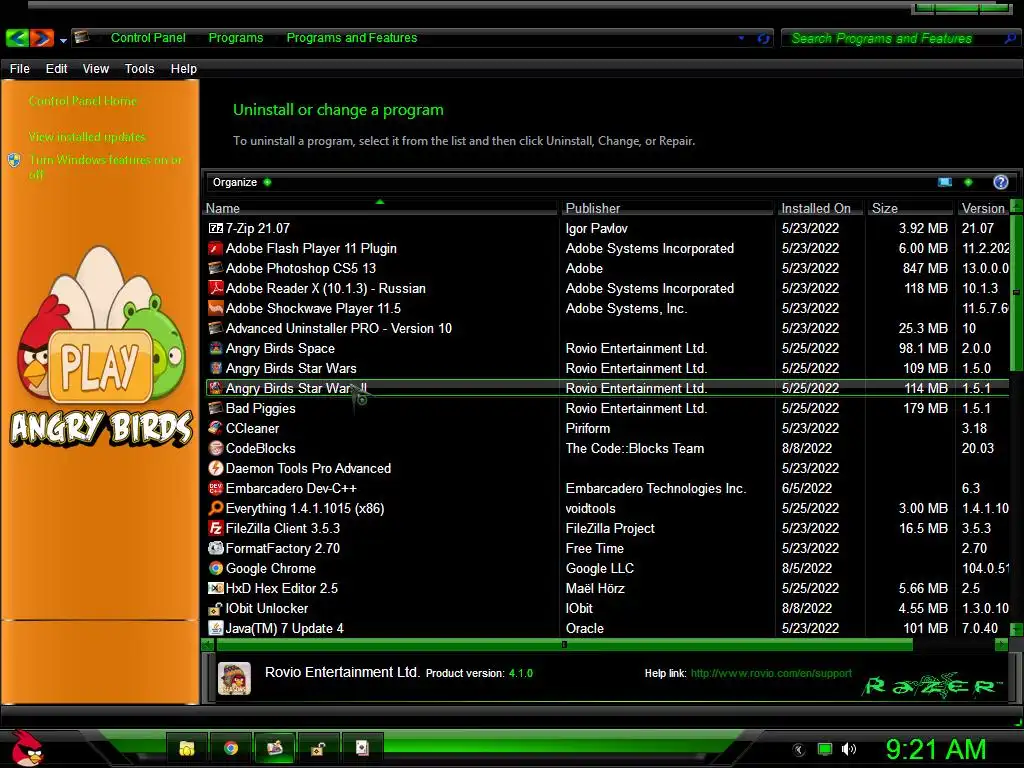
Task: Open the Edit menu
Action: click(56, 69)
